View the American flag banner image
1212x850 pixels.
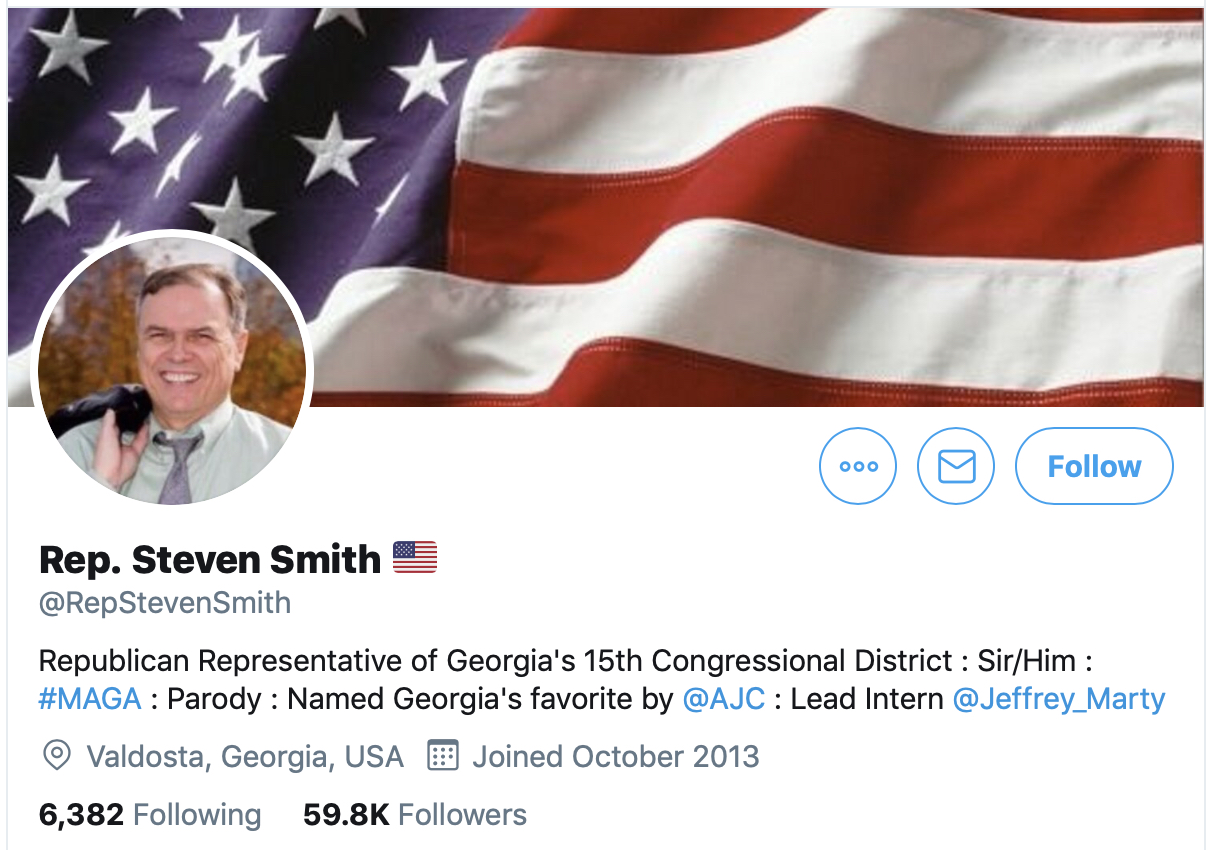pos(606,207)
